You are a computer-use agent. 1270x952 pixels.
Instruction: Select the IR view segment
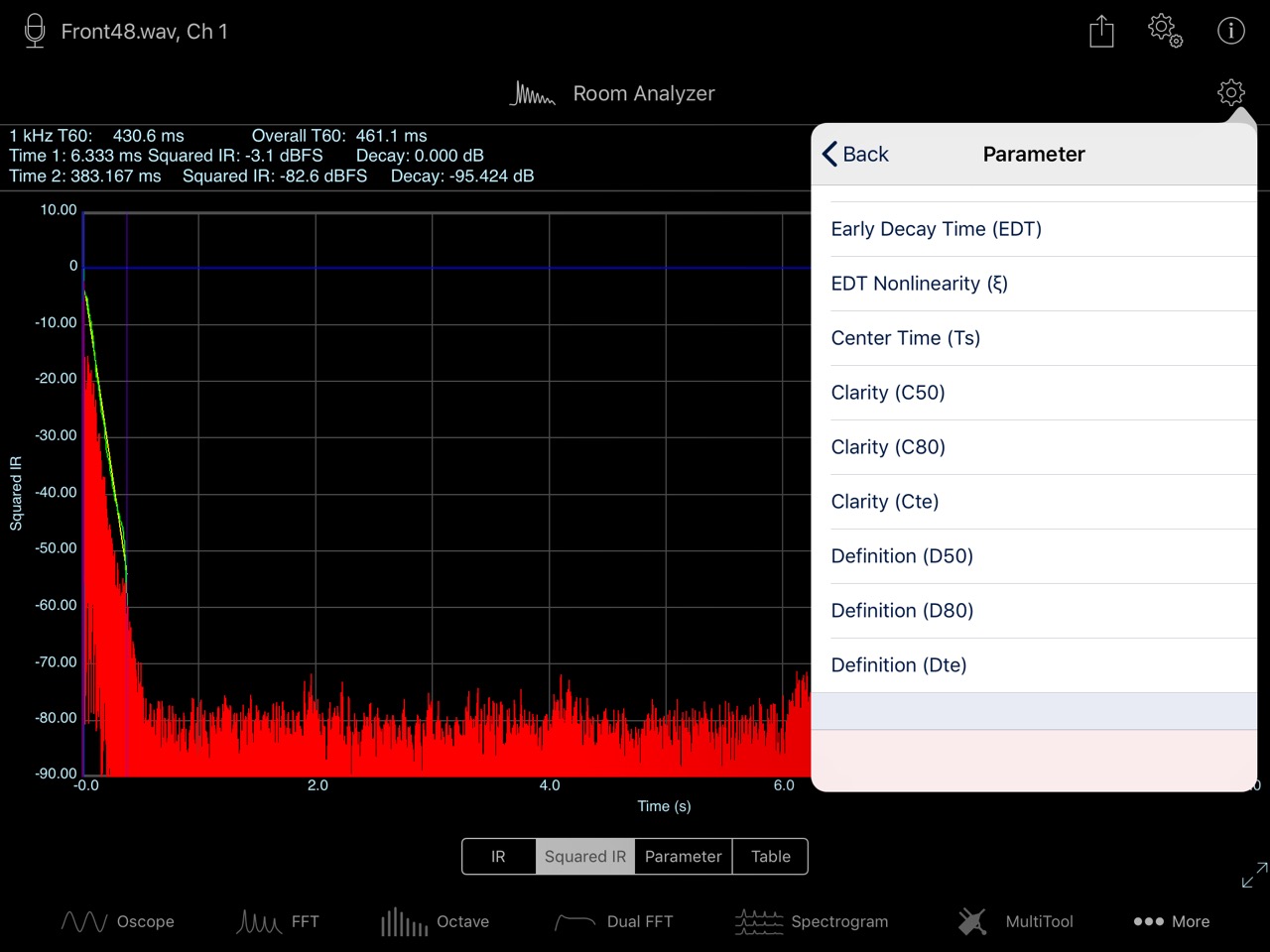498,857
